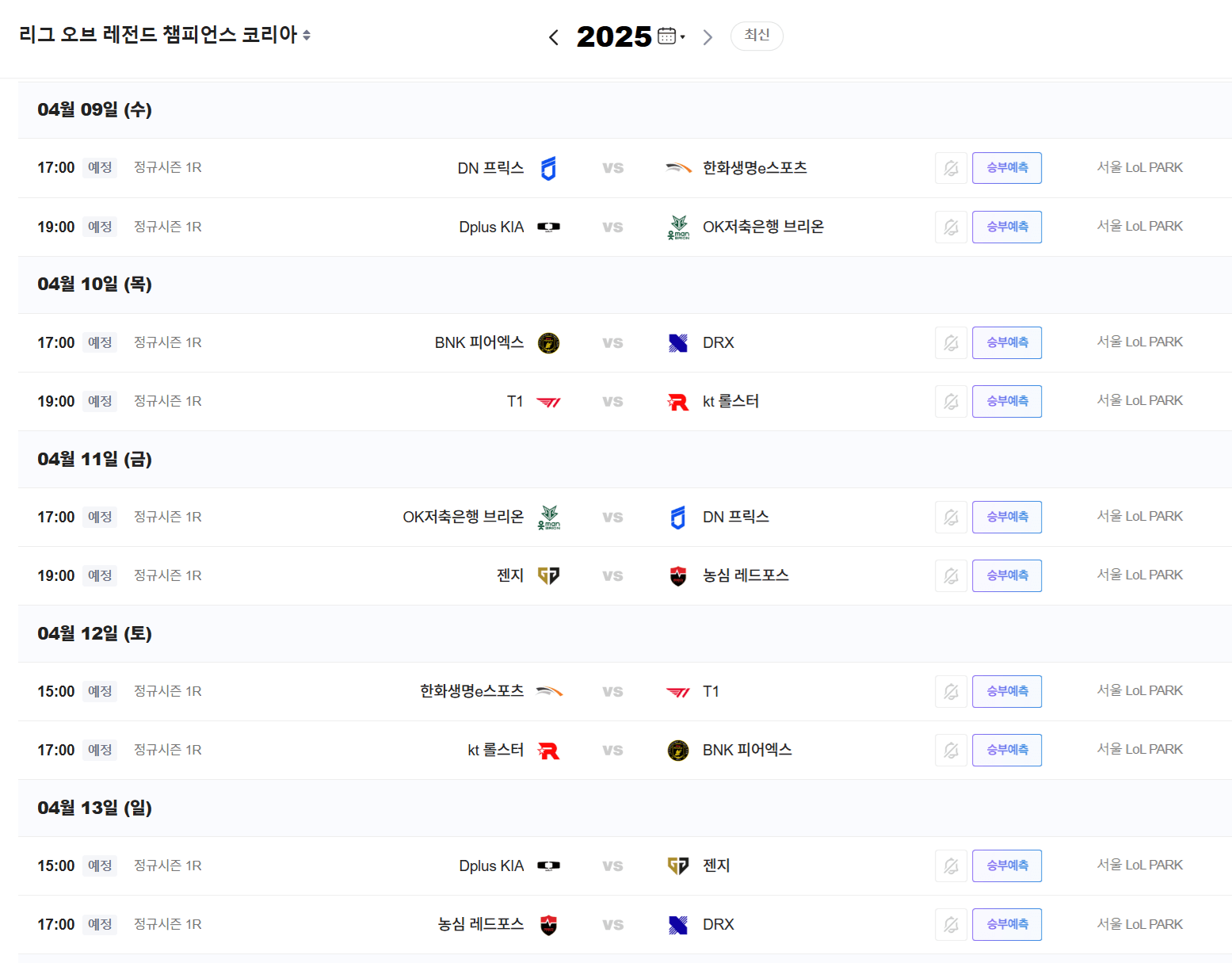Click the 서울 LoL PARK venue text
The image size is (1232, 963).
(1140, 167)
